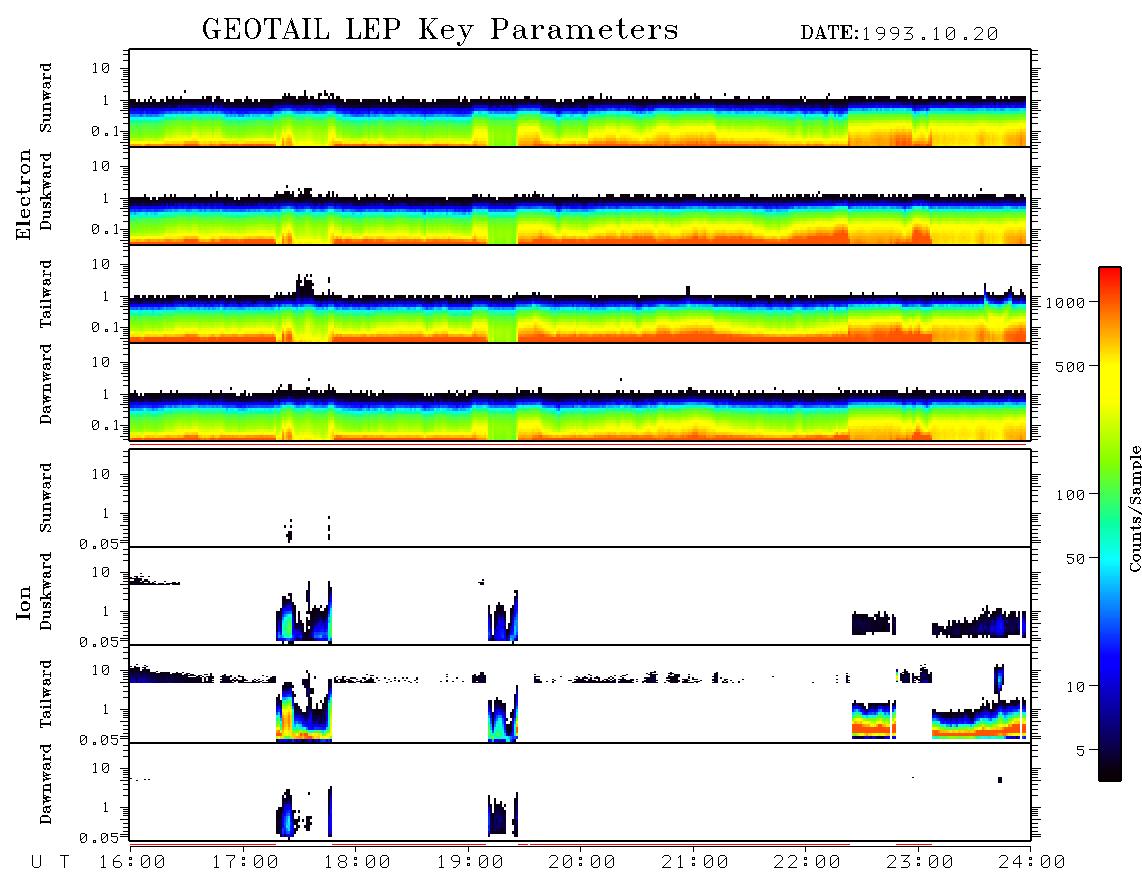The image size is (1142, 880).
Task: Select the '5' color bar tick value
Action: (x=1080, y=751)
